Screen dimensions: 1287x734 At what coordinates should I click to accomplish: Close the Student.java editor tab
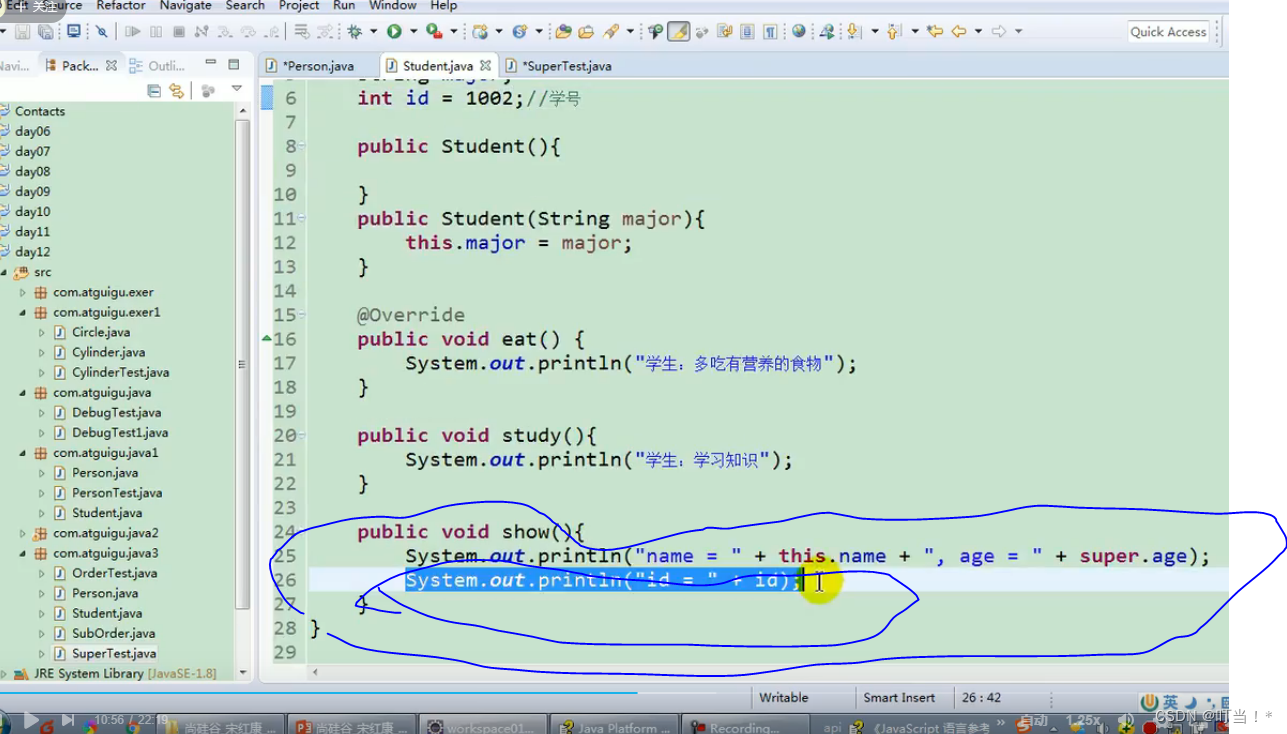click(x=485, y=66)
